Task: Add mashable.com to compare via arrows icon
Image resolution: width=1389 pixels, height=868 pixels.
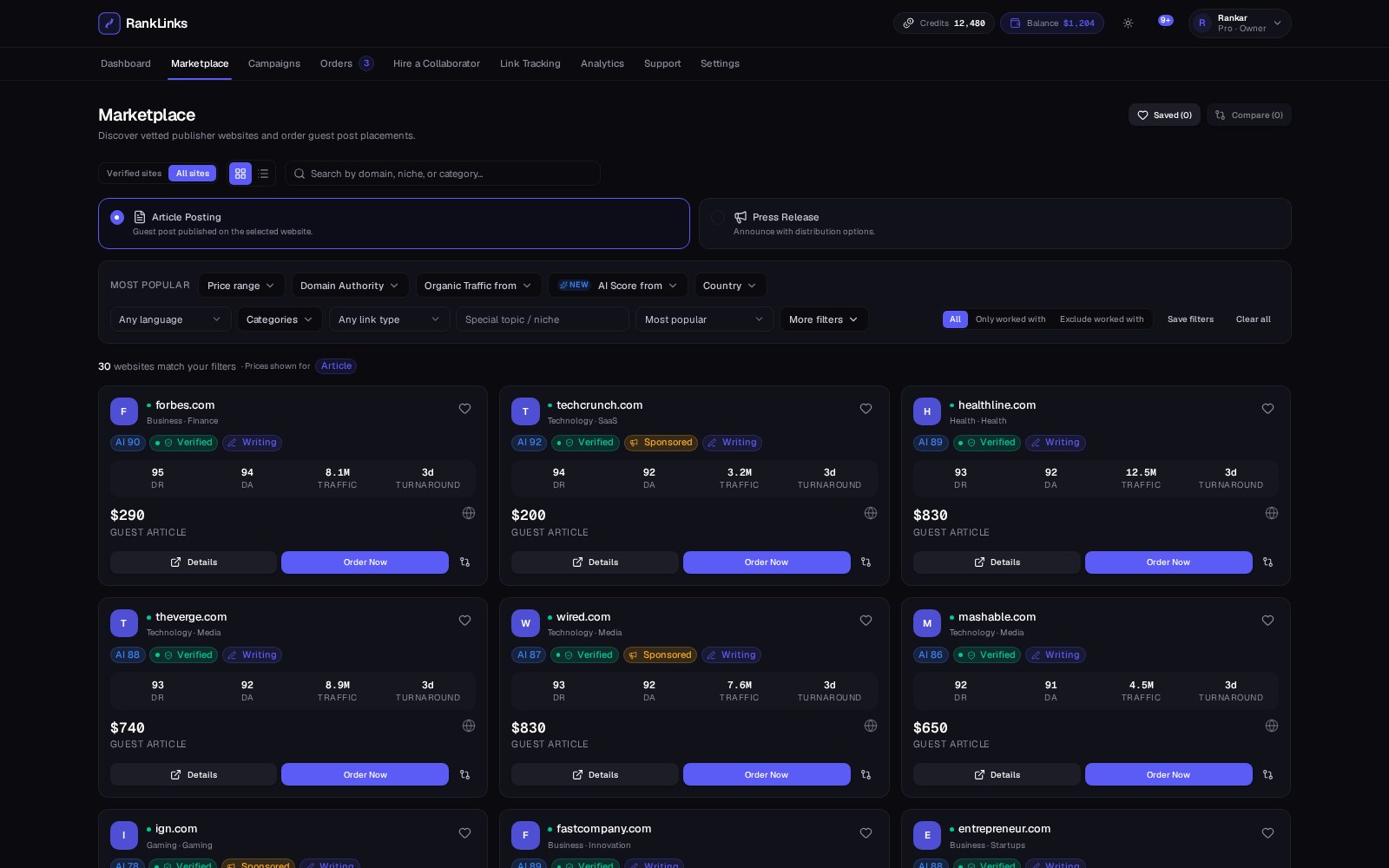Action: (x=1267, y=774)
